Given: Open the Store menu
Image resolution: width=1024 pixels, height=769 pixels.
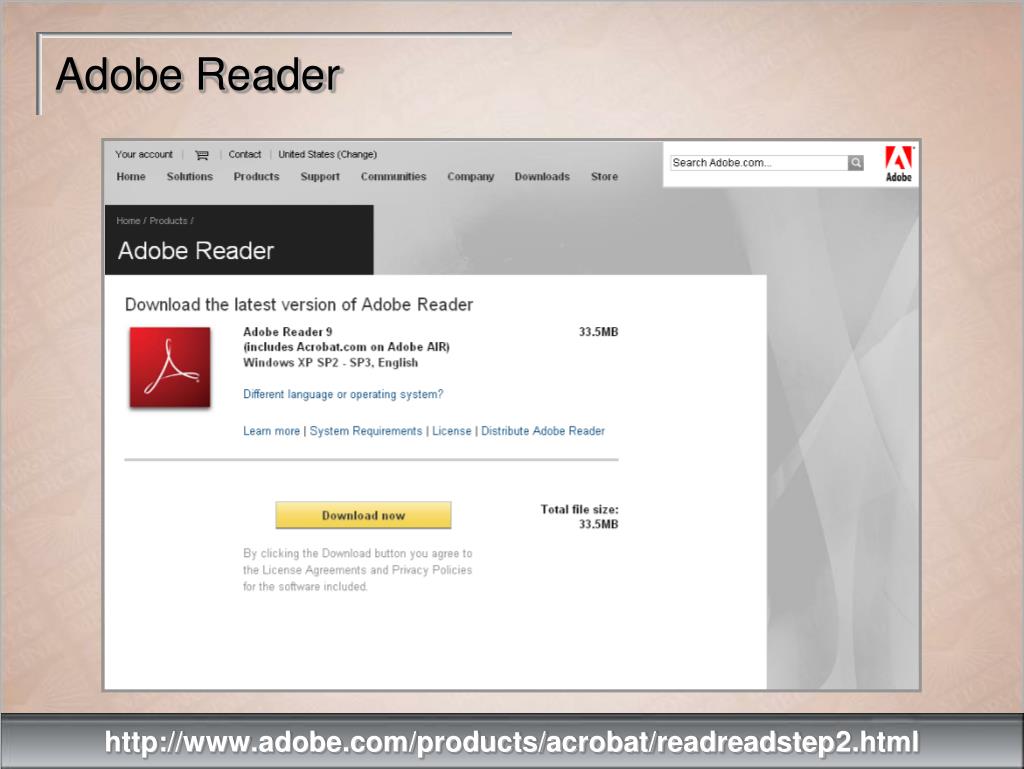Looking at the screenshot, I should tap(604, 177).
